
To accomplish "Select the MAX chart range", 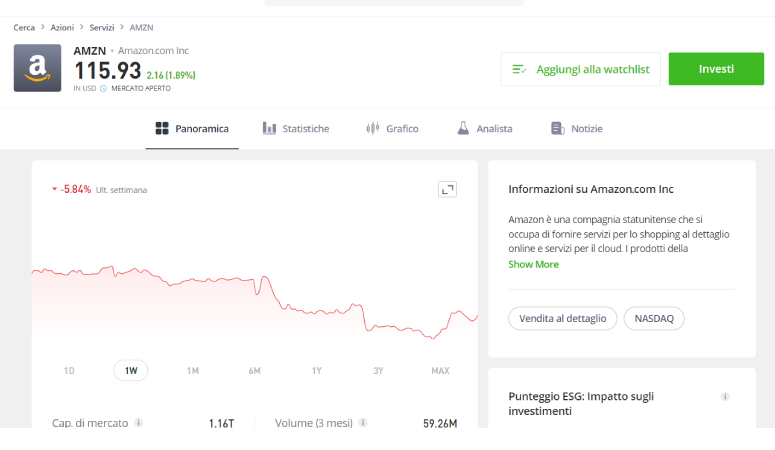I will point(440,371).
